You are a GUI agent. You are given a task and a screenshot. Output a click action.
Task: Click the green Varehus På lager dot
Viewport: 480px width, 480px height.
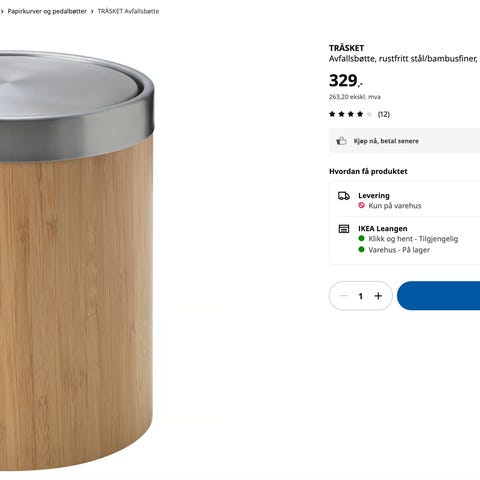pyautogui.click(x=361, y=249)
